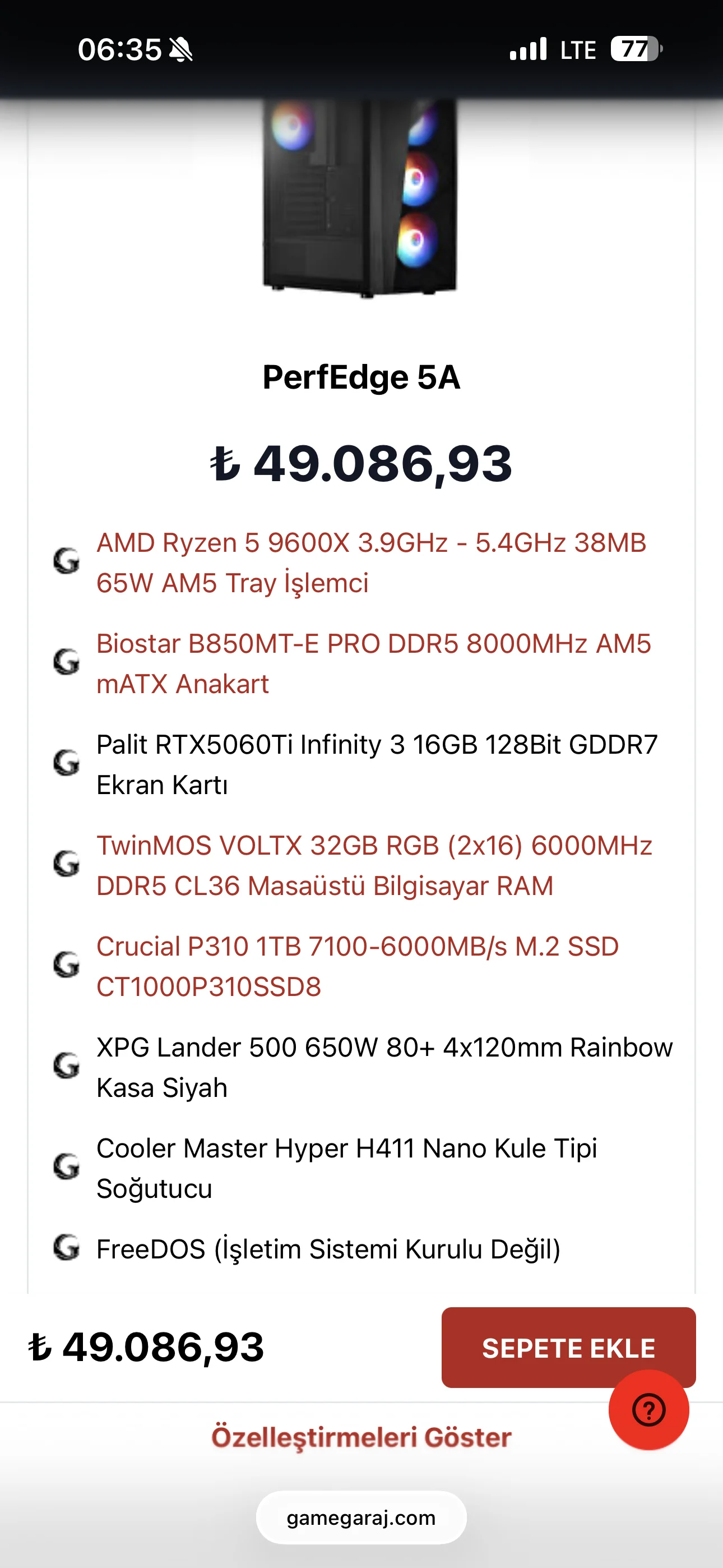Click the G icon beside Crucial P310 SSD
This screenshot has height=1568, width=723.
click(66, 965)
